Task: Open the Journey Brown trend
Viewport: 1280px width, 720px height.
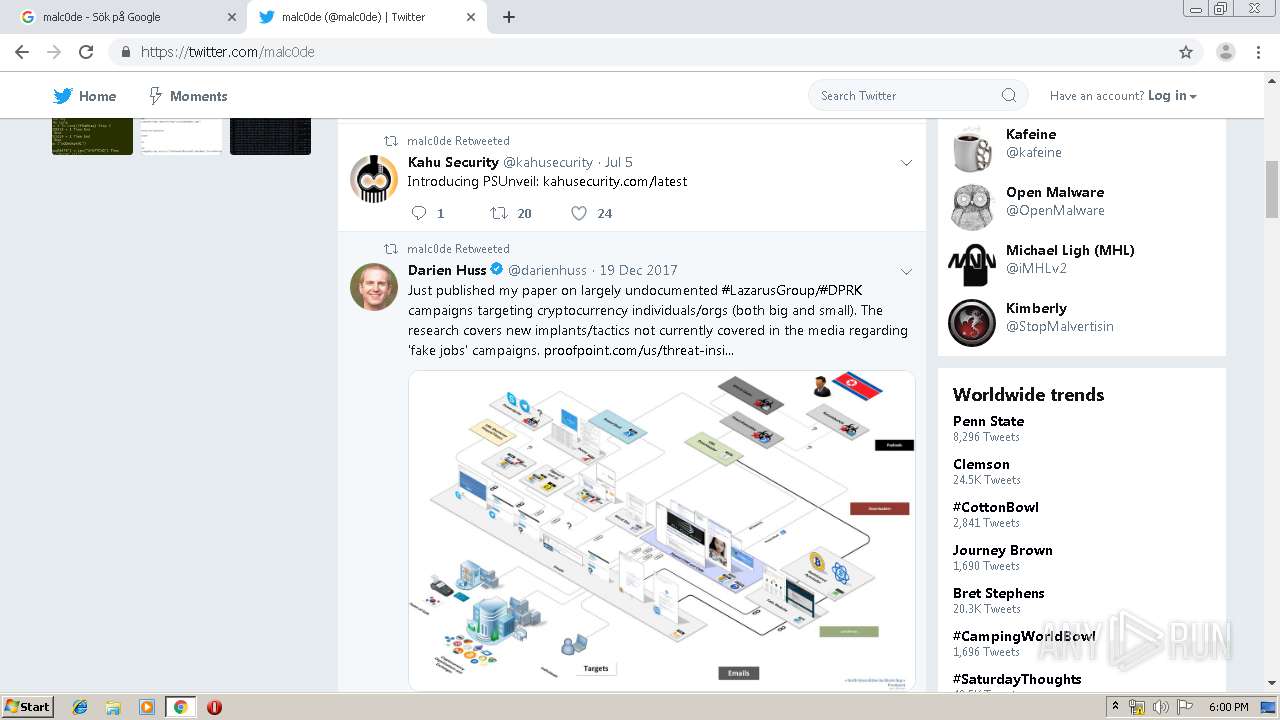Action: (1003, 550)
